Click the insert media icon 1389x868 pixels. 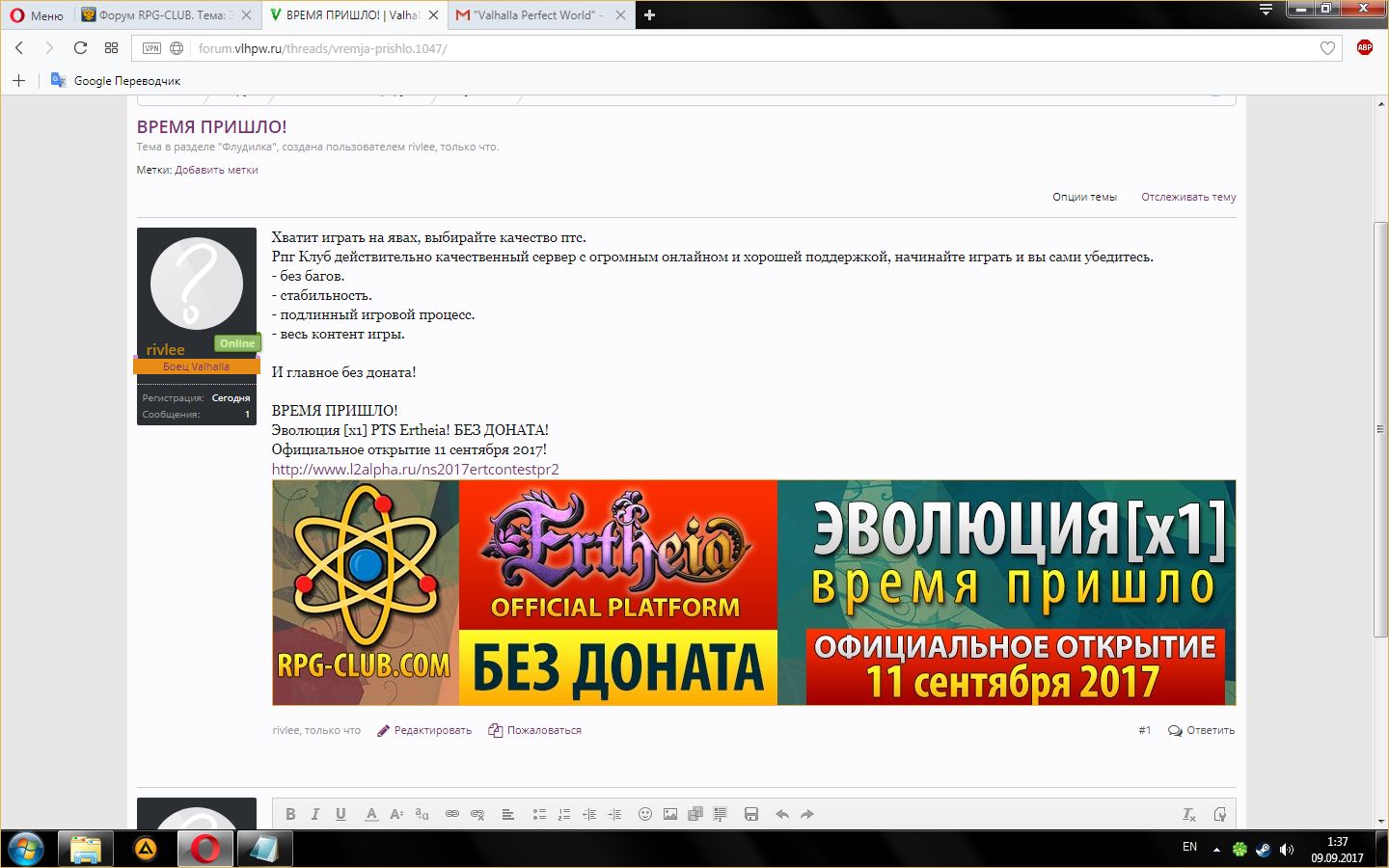click(695, 814)
